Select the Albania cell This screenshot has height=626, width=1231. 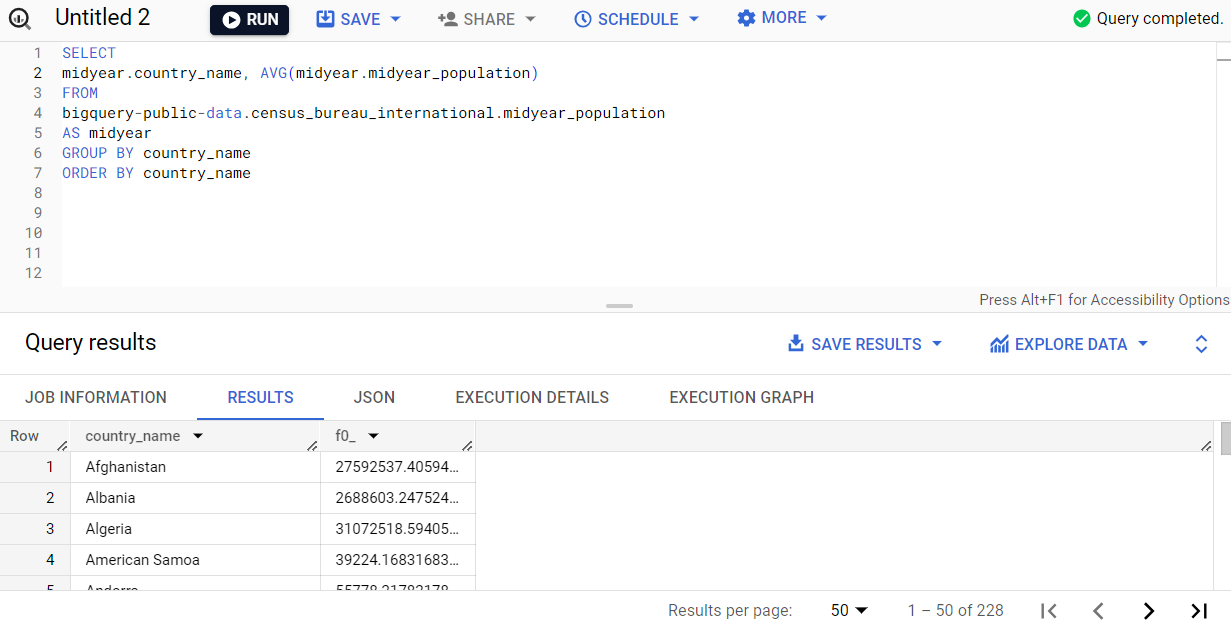pyautogui.click(x=195, y=498)
